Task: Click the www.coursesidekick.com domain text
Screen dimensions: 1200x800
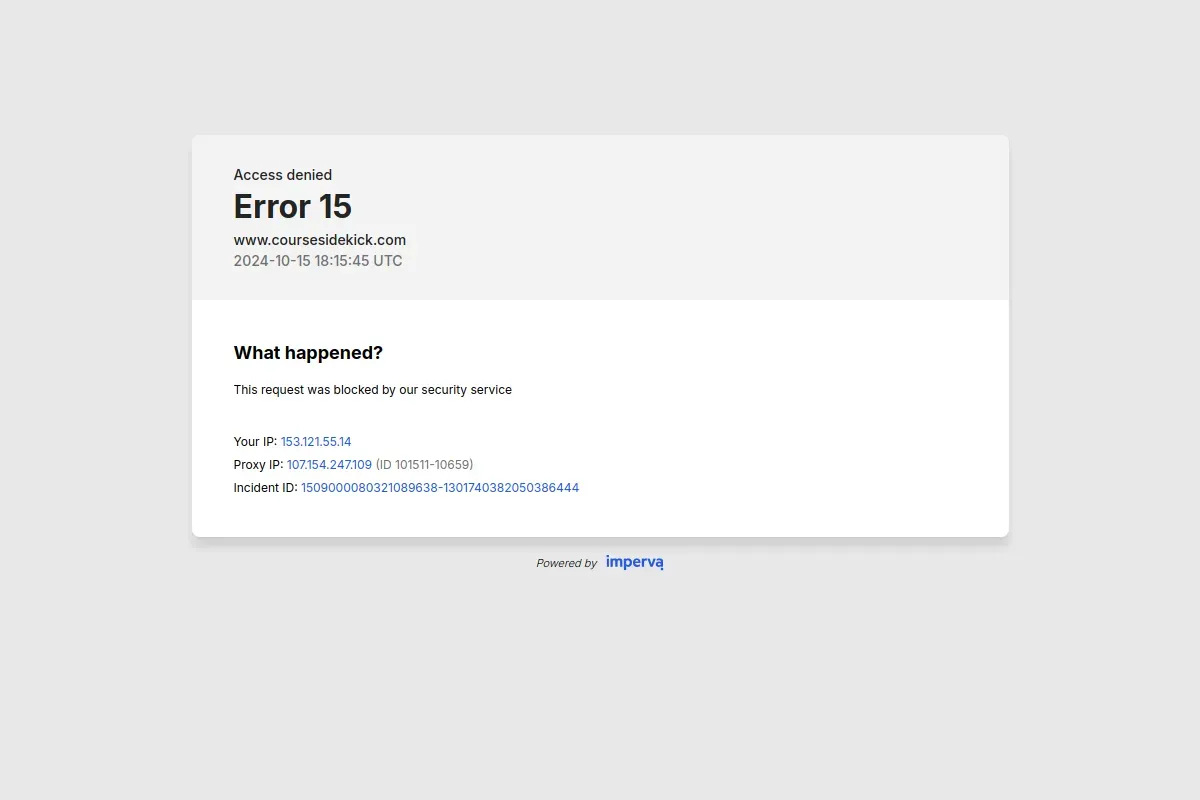Action: coord(320,240)
